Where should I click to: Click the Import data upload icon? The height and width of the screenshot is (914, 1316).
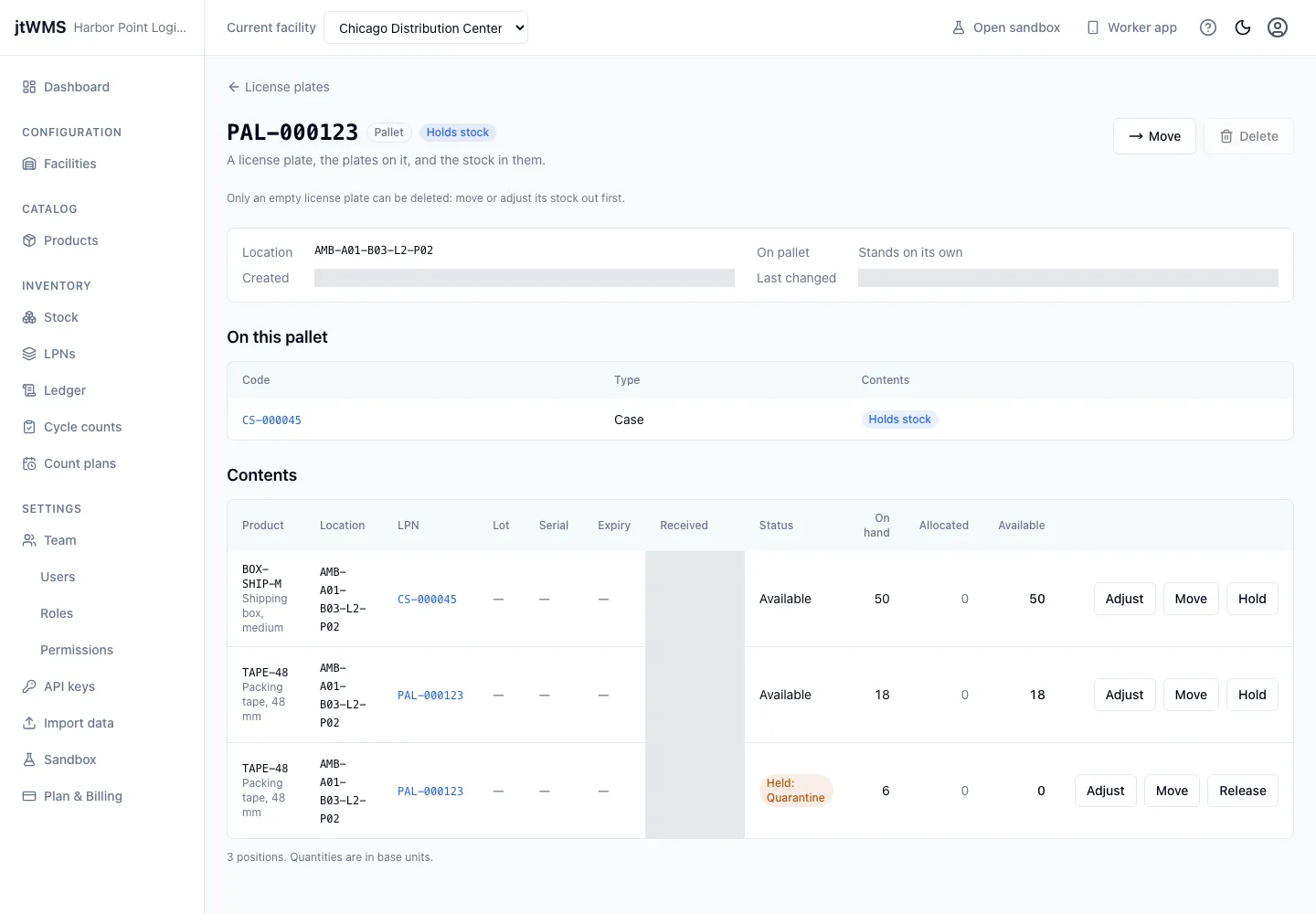point(29,723)
